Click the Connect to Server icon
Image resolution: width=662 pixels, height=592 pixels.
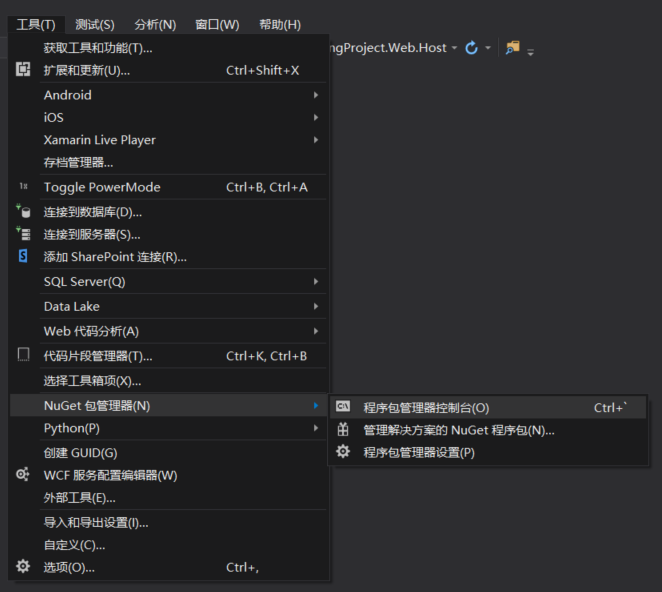(23, 234)
